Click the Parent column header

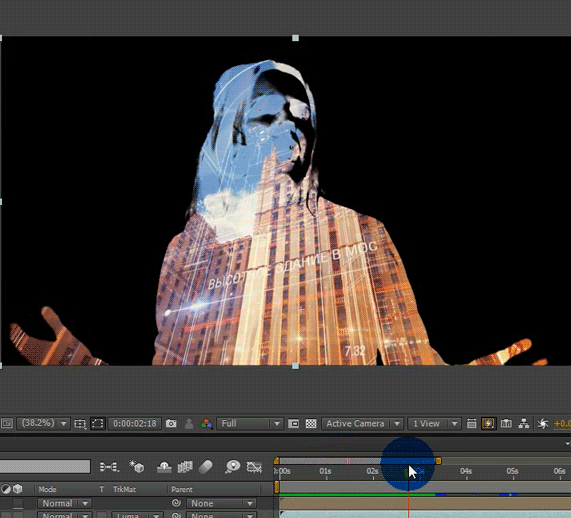pos(182,489)
